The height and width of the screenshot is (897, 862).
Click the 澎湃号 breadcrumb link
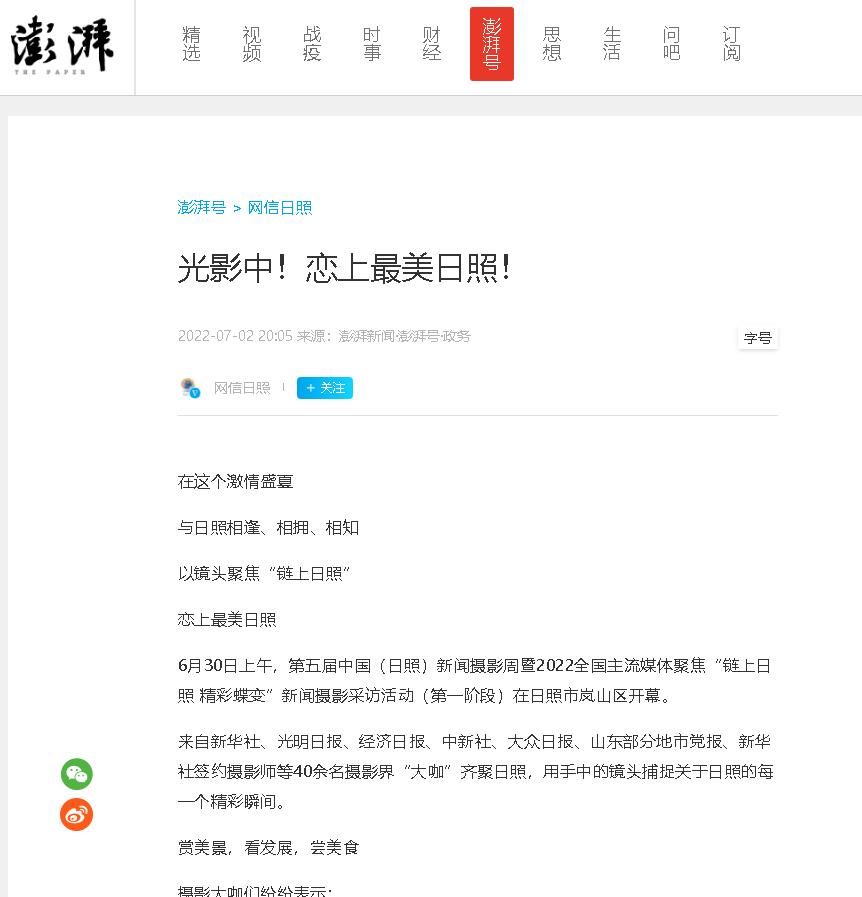[x=201, y=208]
